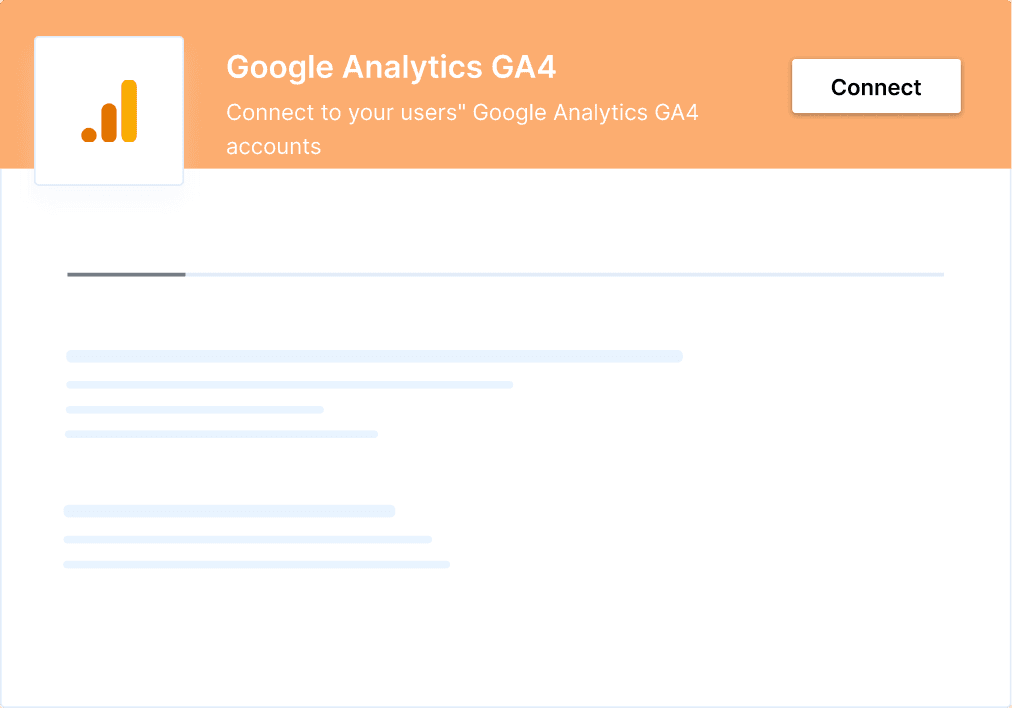Click the last line of the first placeholder group
This screenshot has height=708, width=1012.
tap(221, 434)
